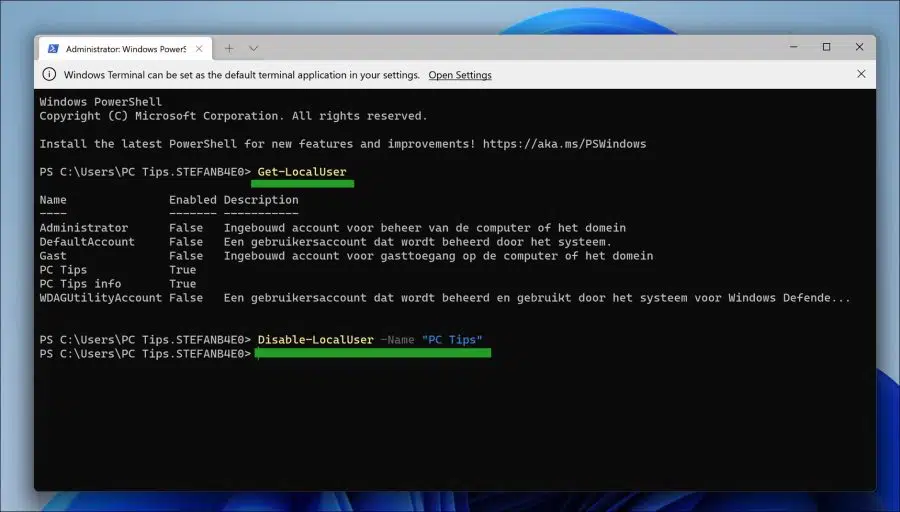This screenshot has width=900, height=512.
Task: Minimize the Windows Terminal window
Action: (794, 47)
